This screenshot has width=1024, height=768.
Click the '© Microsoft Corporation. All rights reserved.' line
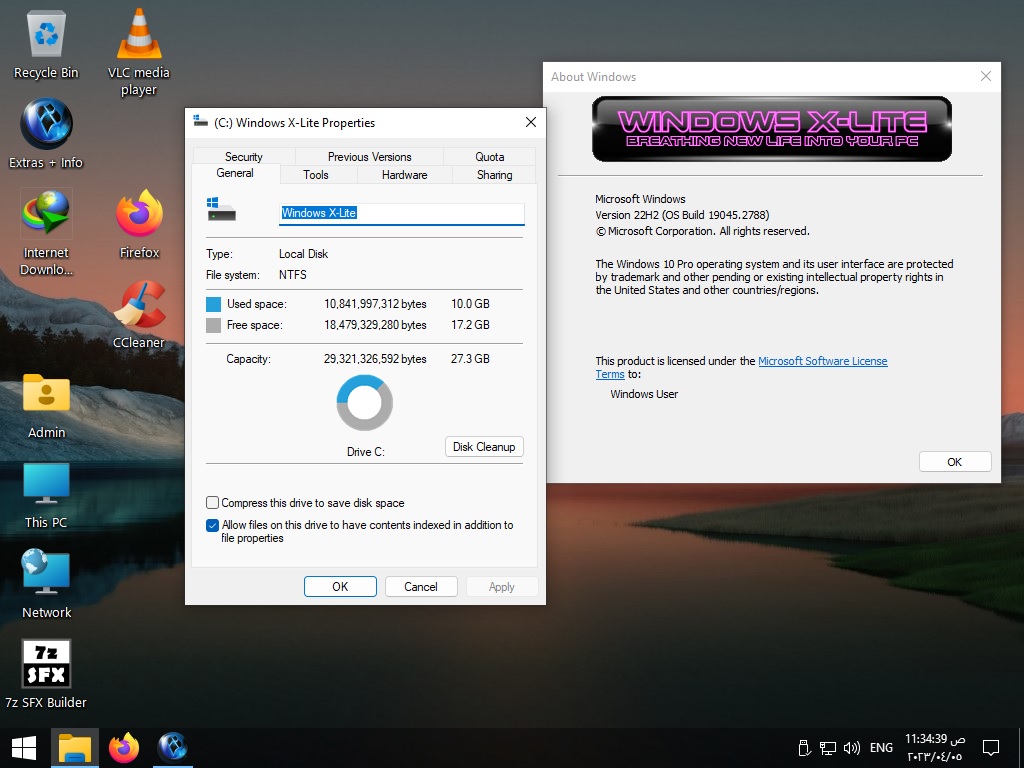tap(703, 231)
